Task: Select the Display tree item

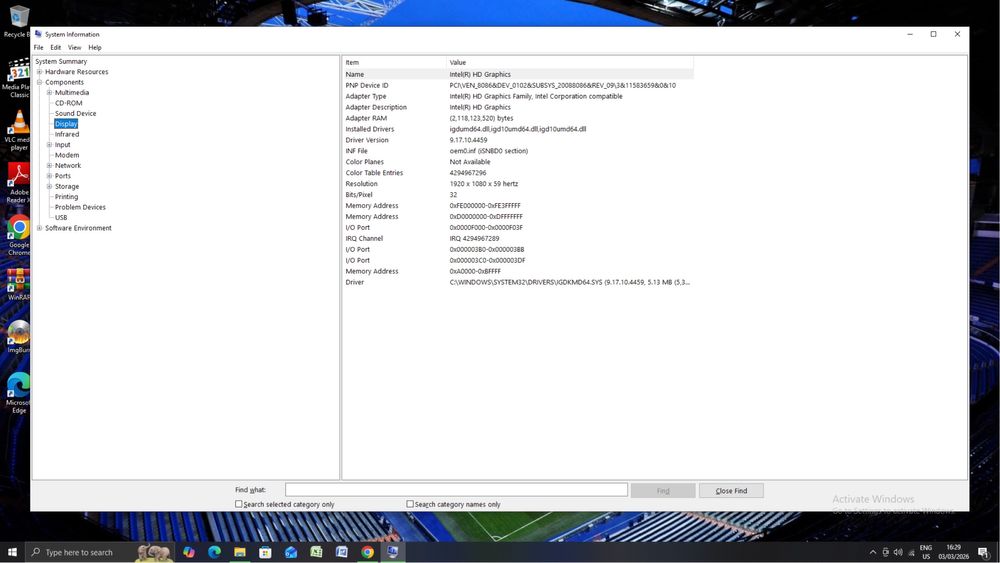Action: [66, 124]
